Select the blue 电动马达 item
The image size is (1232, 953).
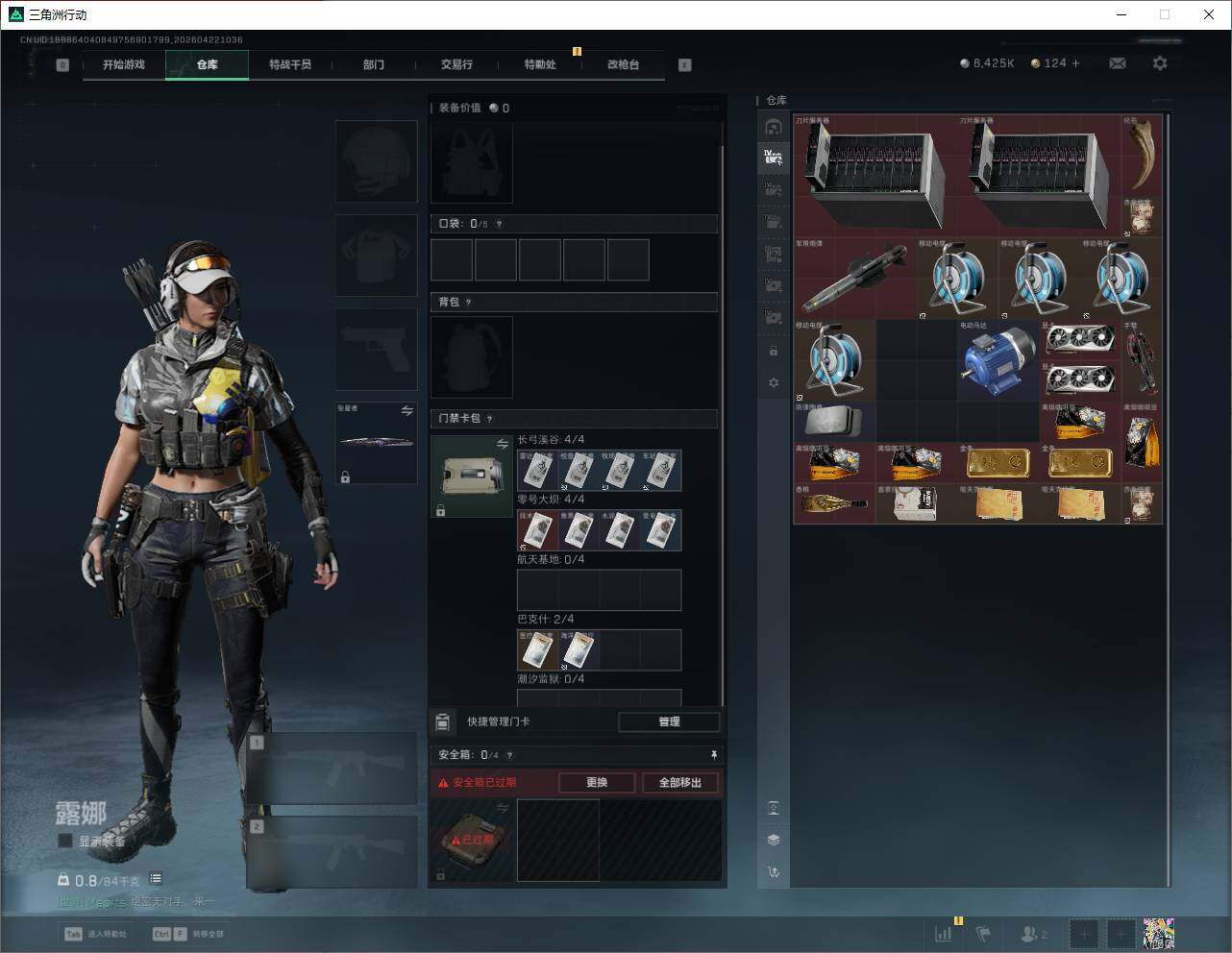pyautogui.click(x=998, y=359)
